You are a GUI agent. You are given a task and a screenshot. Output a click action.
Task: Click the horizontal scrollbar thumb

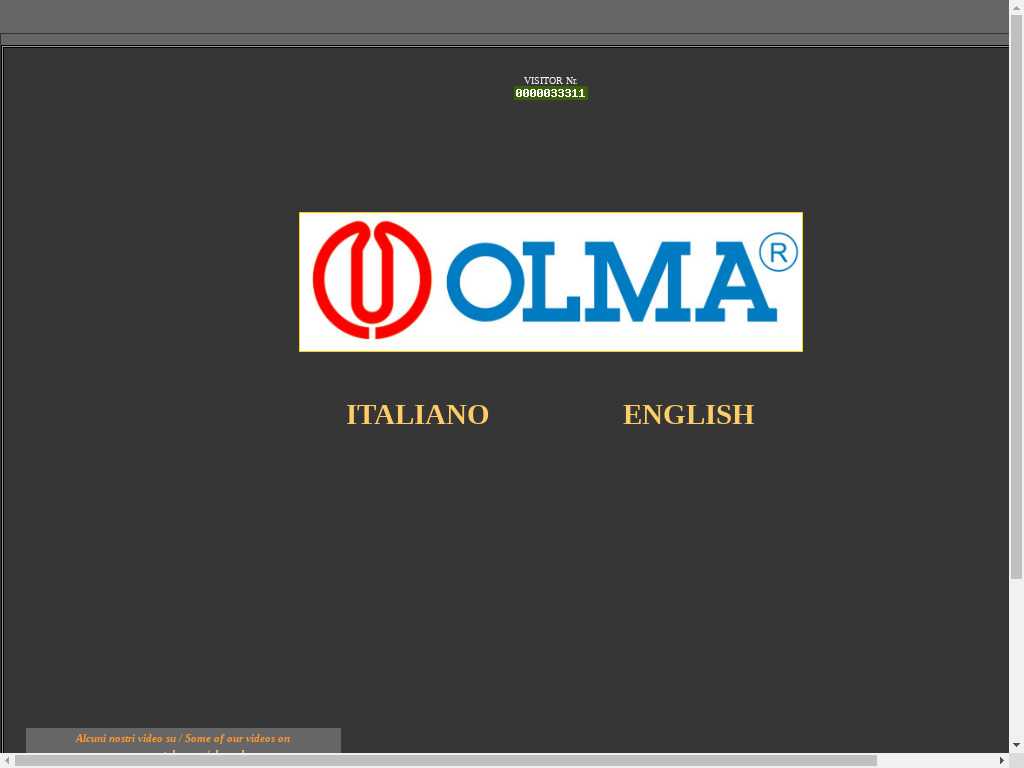click(x=445, y=760)
